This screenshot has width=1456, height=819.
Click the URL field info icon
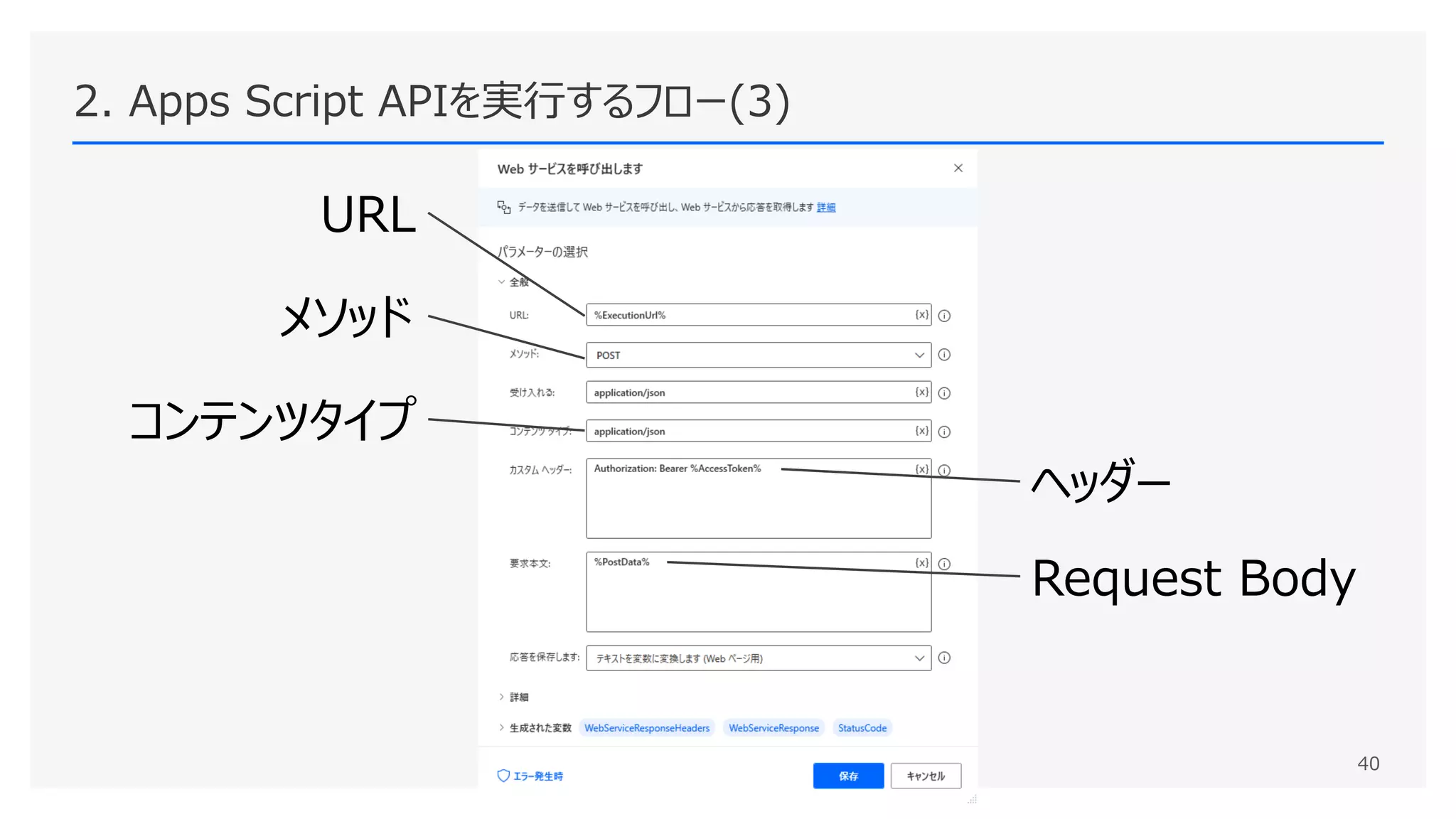click(944, 316)
